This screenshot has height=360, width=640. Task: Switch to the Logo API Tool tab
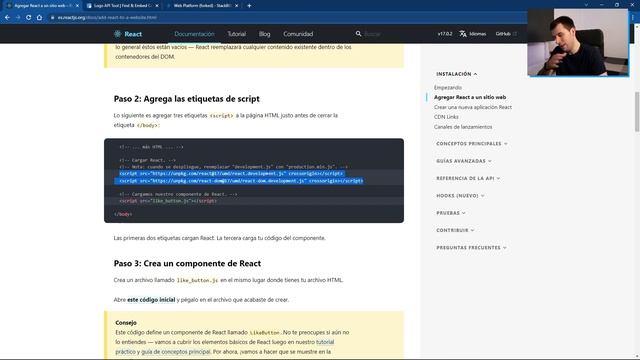122,6
